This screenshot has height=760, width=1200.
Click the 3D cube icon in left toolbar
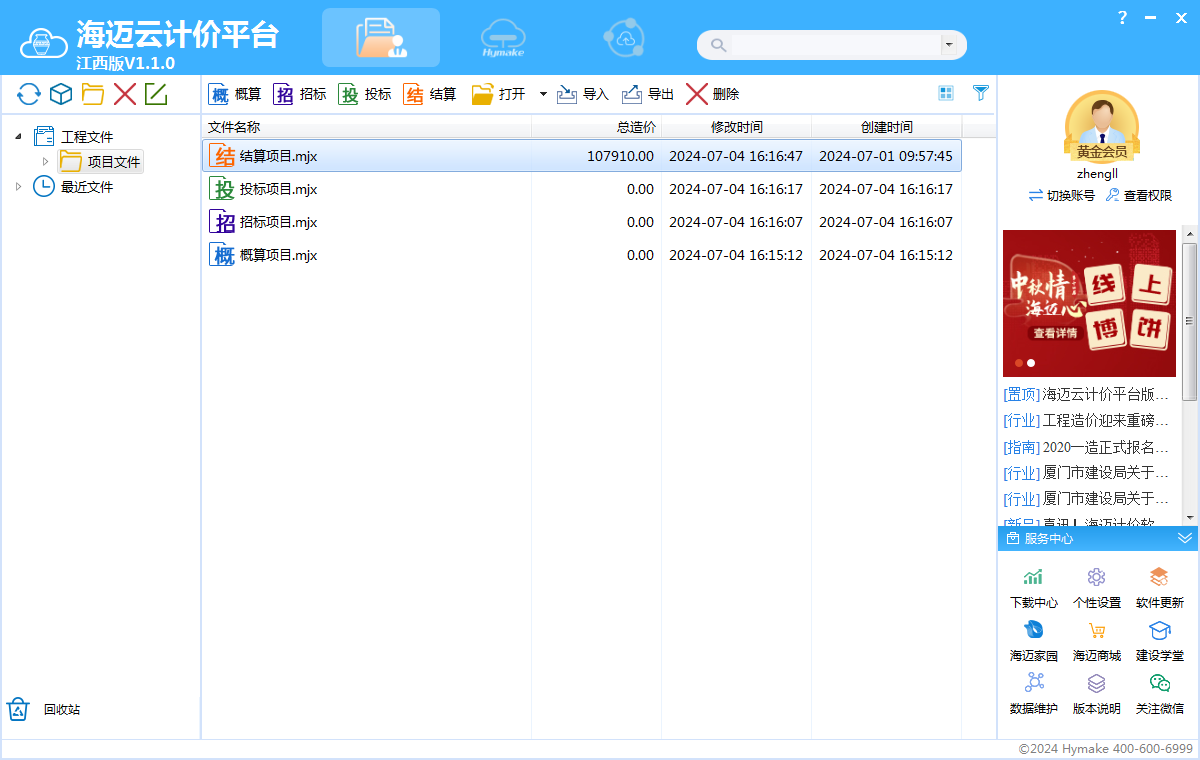pos(61,95)
